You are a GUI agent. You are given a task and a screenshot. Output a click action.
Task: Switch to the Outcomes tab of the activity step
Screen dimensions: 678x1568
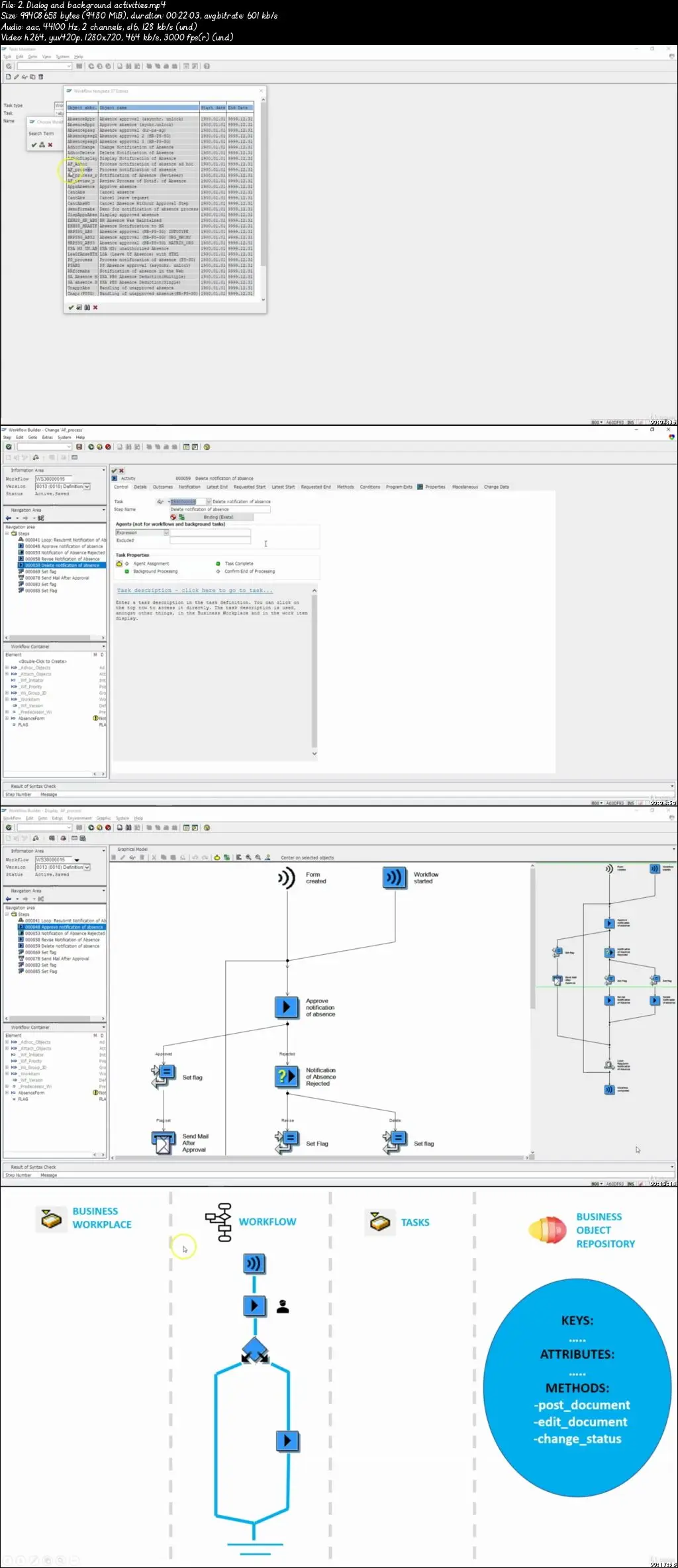coord(163,487)
